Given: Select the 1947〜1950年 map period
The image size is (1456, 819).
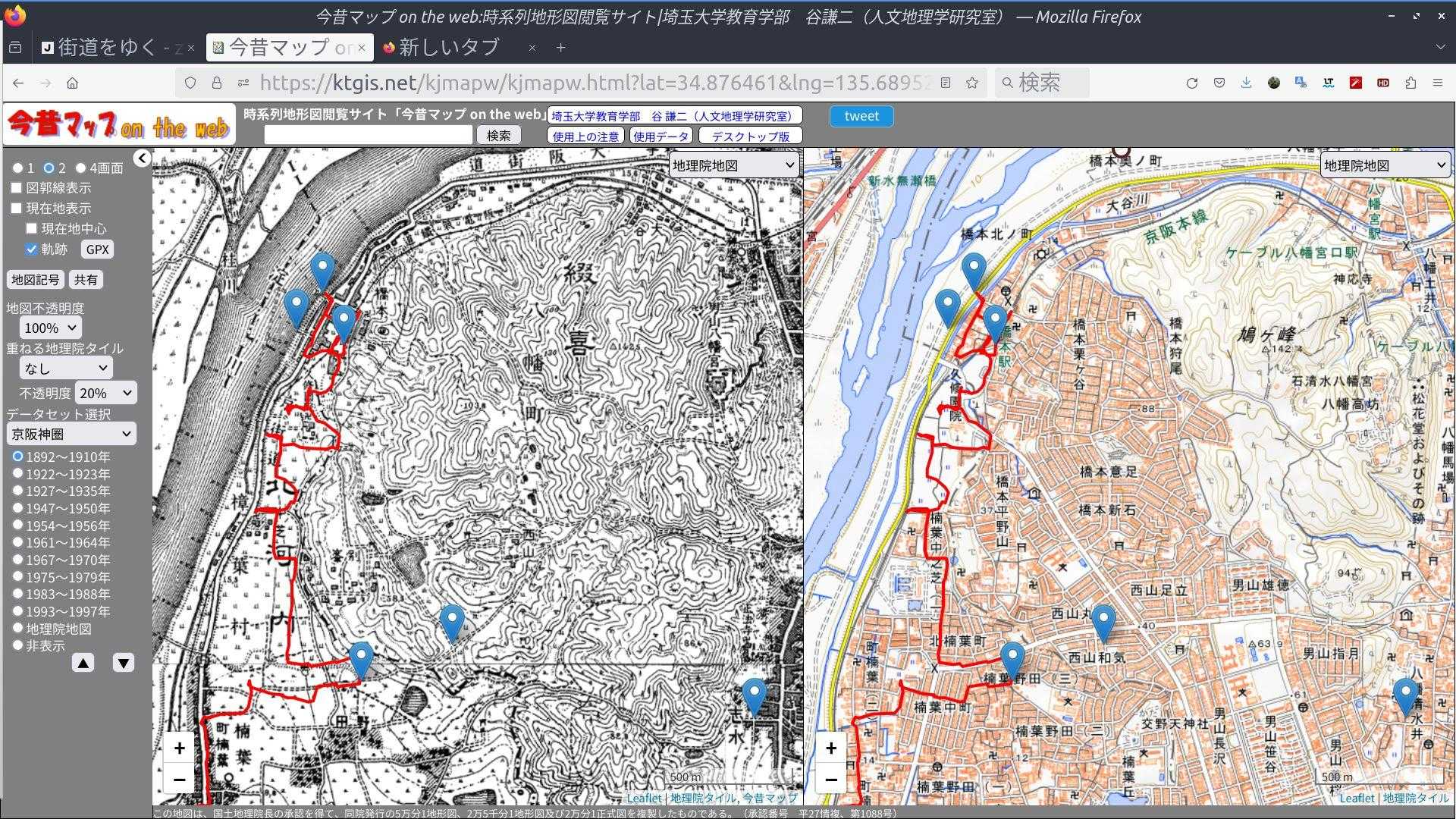Looking at the screenshot, I should [18, 508].
